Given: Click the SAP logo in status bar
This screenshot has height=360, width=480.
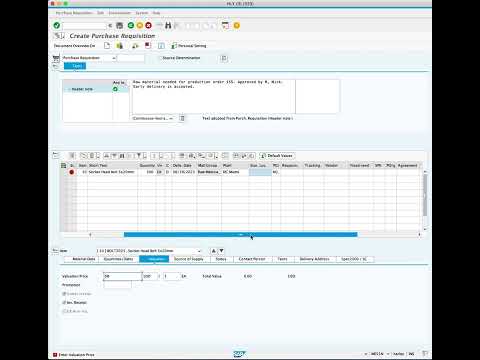Looking at the screenshot, I should pyautogui.click(x=239, y=354).
